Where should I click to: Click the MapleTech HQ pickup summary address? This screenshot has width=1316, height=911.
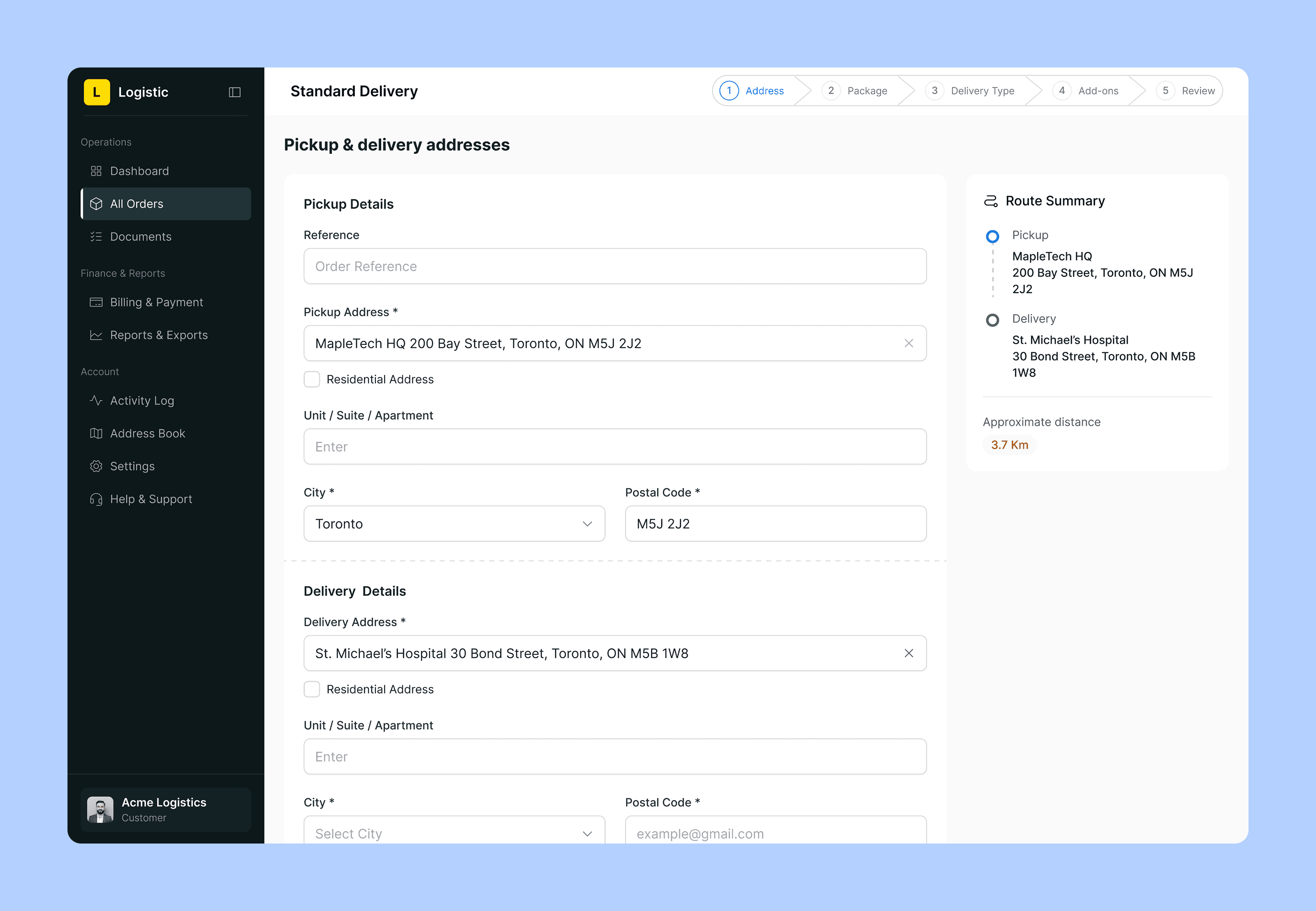coord(1103,273)
